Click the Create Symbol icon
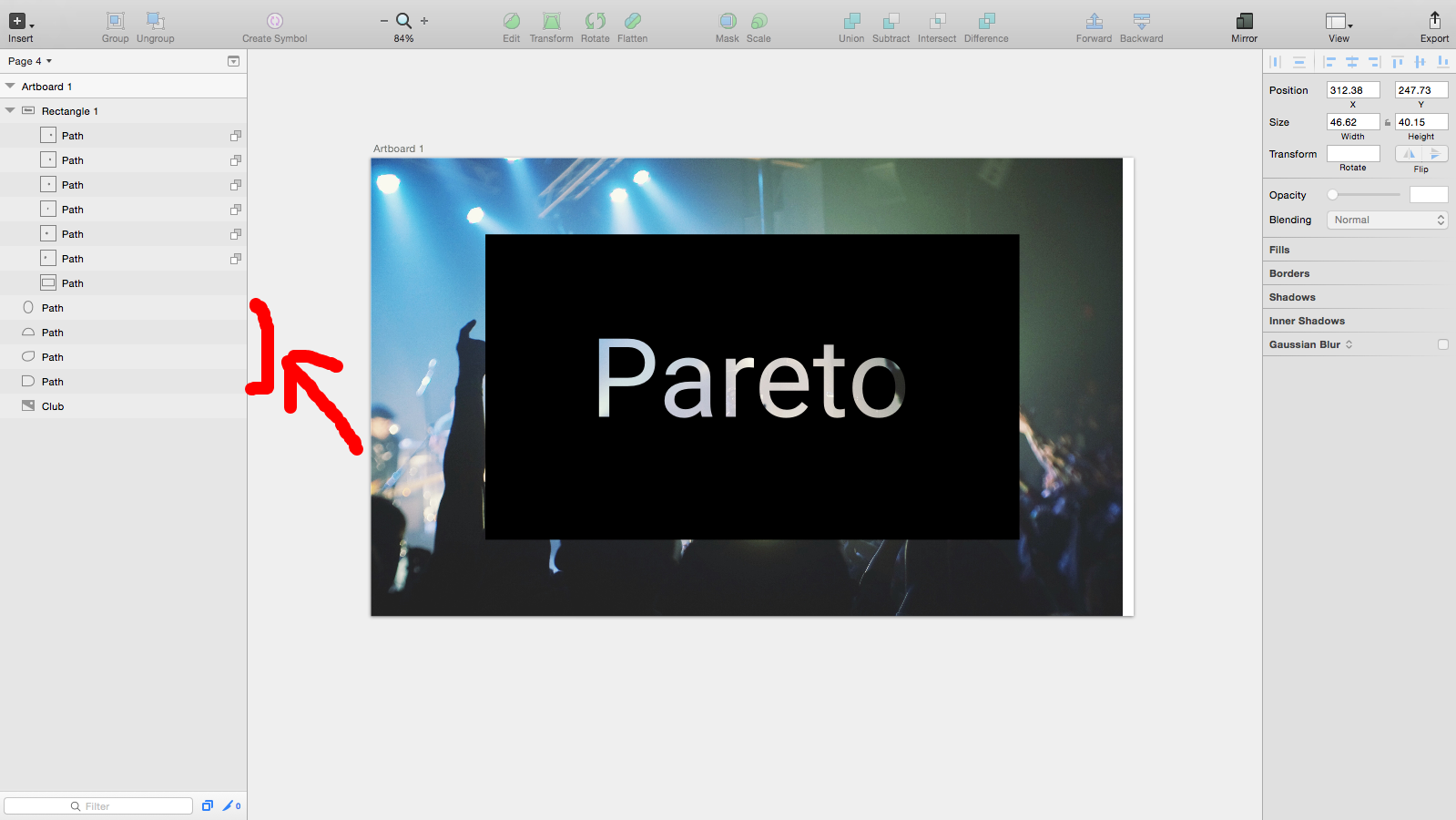1456x820 pixels. [274, 21]
